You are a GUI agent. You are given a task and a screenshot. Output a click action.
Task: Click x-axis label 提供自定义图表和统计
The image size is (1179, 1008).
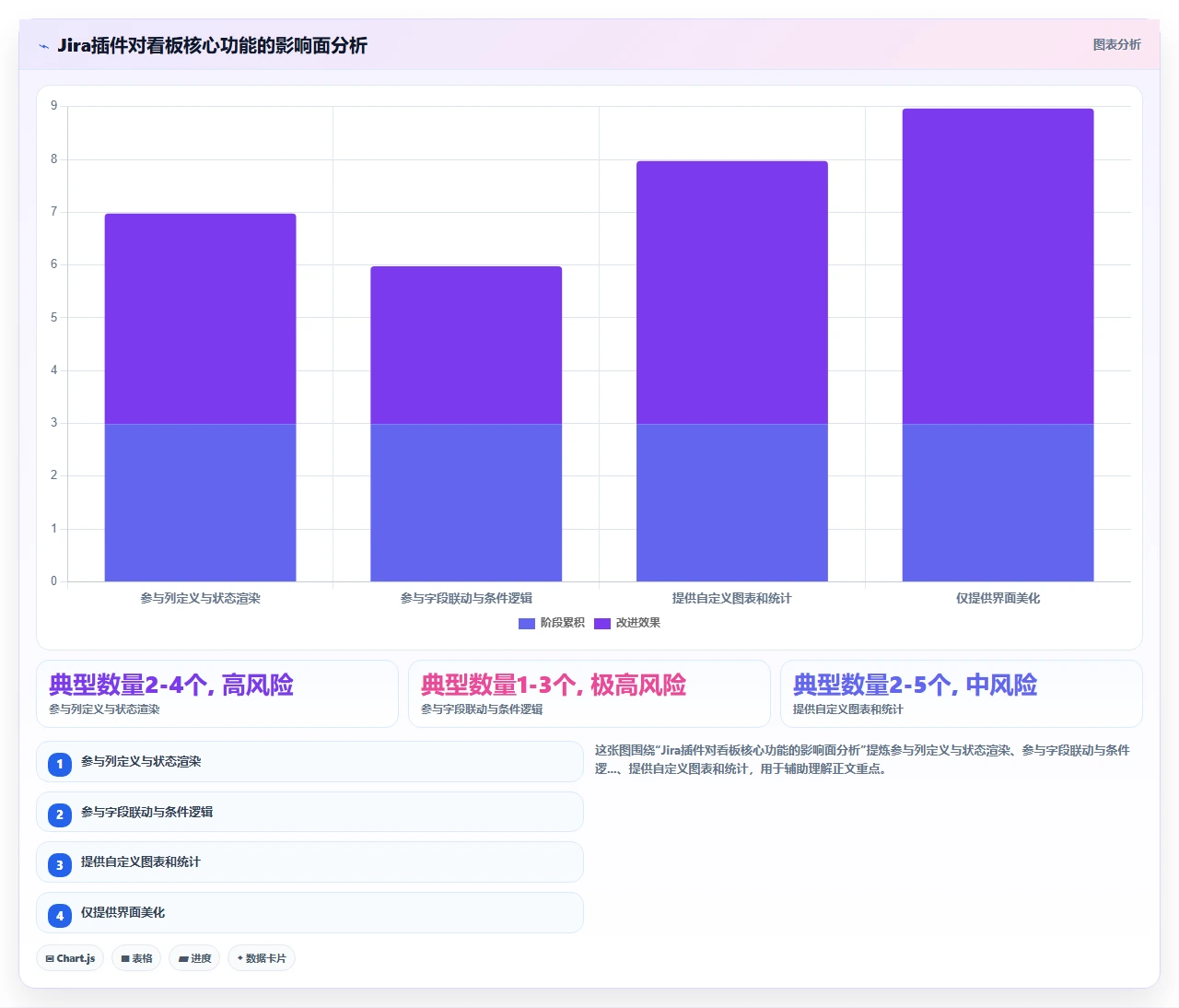[732, 598]
